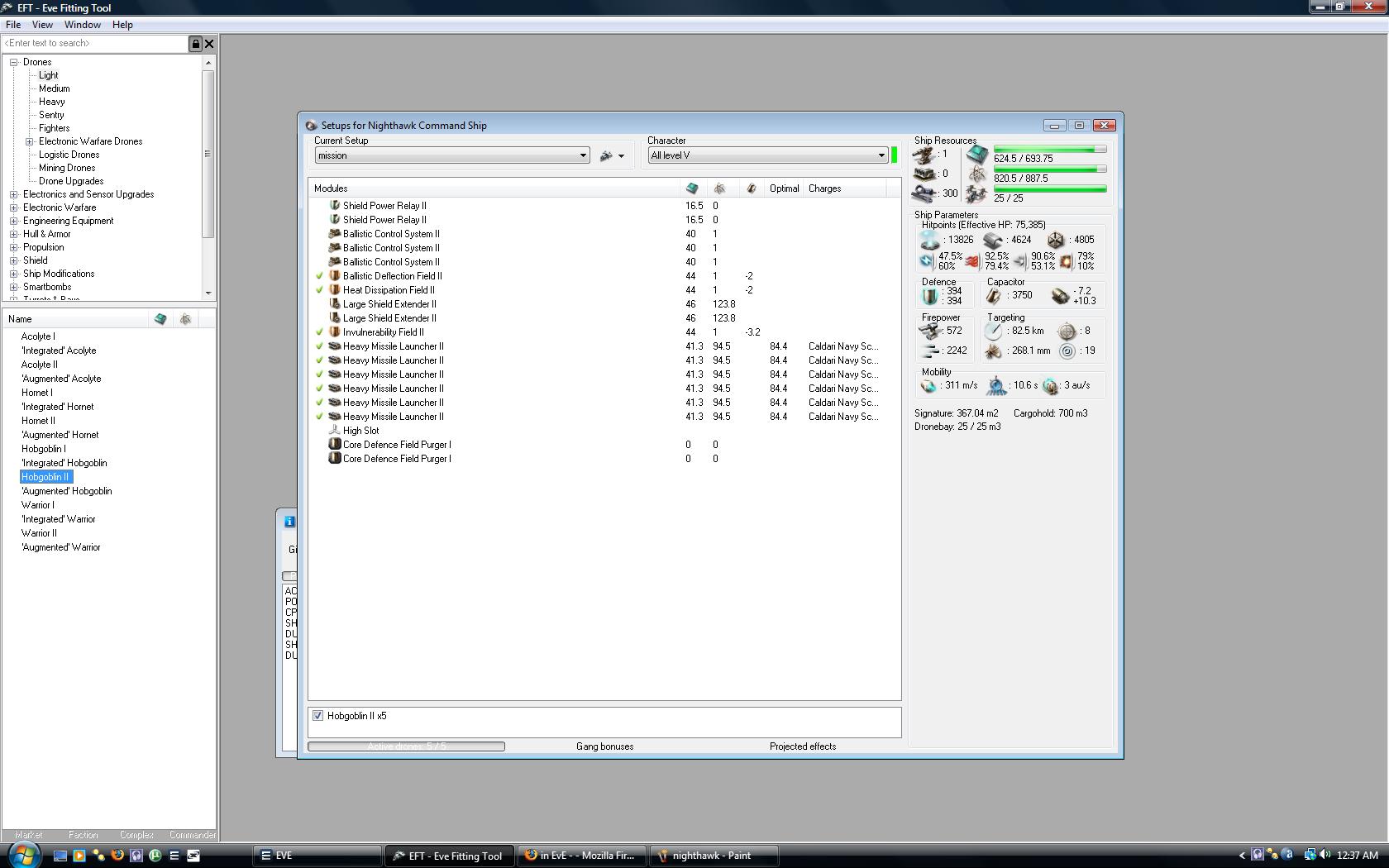Deactivate the Invulnerability Field II checkmark

[x=319, y=332]
